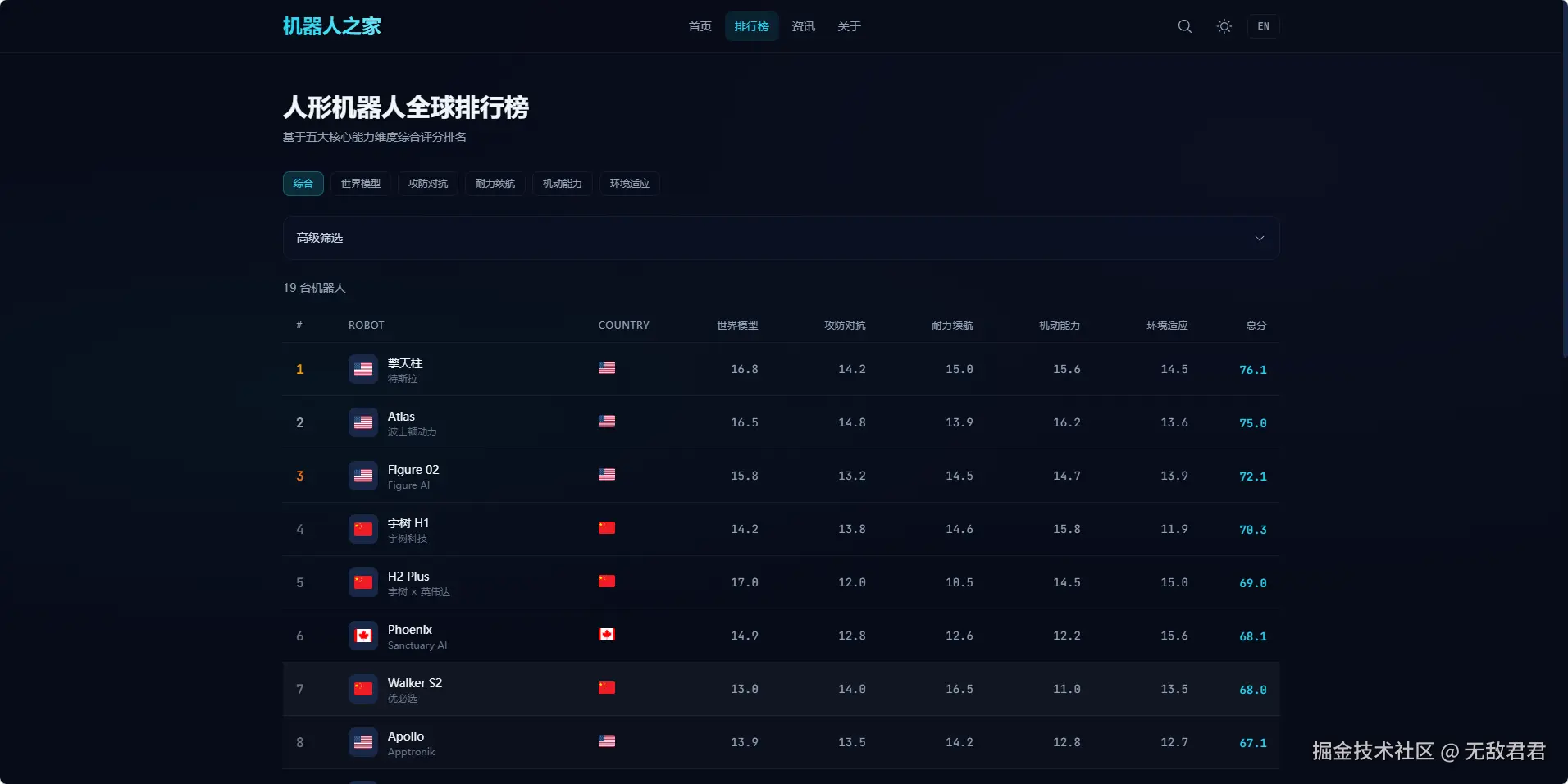Click total score 70.3

(x=1253, y=530)
